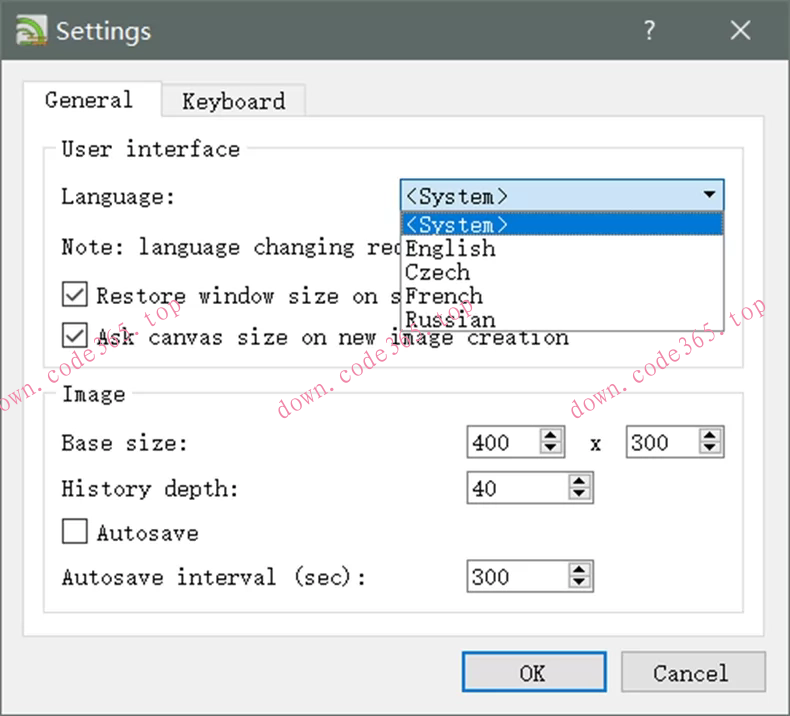Click the Settings app icon in title bar

click(x=30, y=31)
